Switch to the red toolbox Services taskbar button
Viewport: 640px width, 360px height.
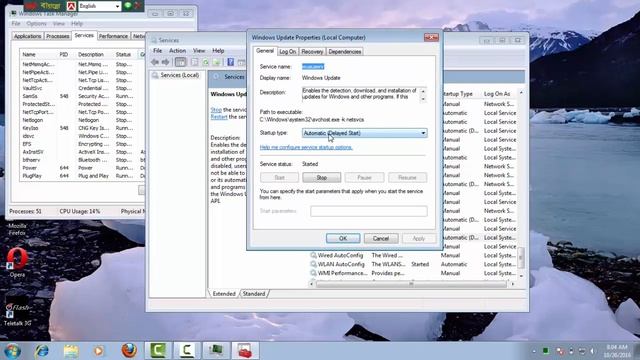[x=245, y=351]
